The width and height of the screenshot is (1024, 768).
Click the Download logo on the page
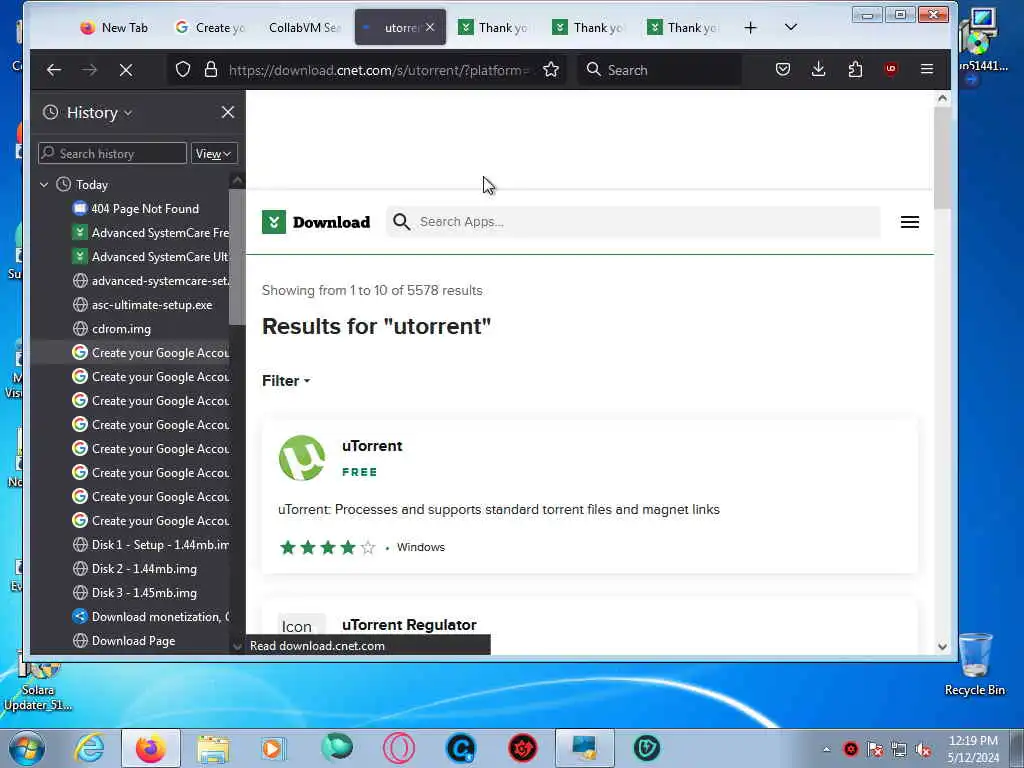(316, 222)
